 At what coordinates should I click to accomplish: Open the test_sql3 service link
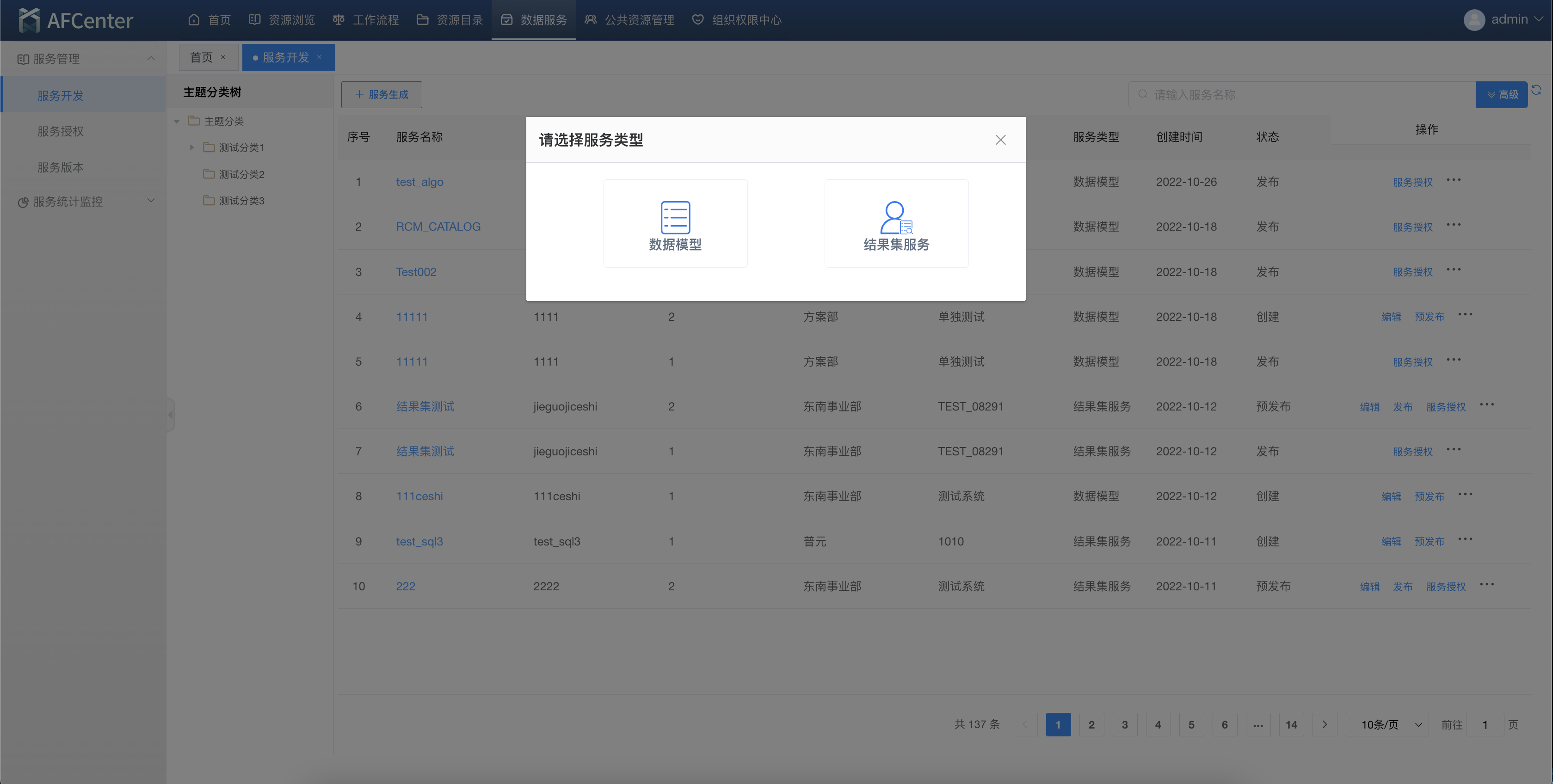pyautogui.click(x=419, y=541)
